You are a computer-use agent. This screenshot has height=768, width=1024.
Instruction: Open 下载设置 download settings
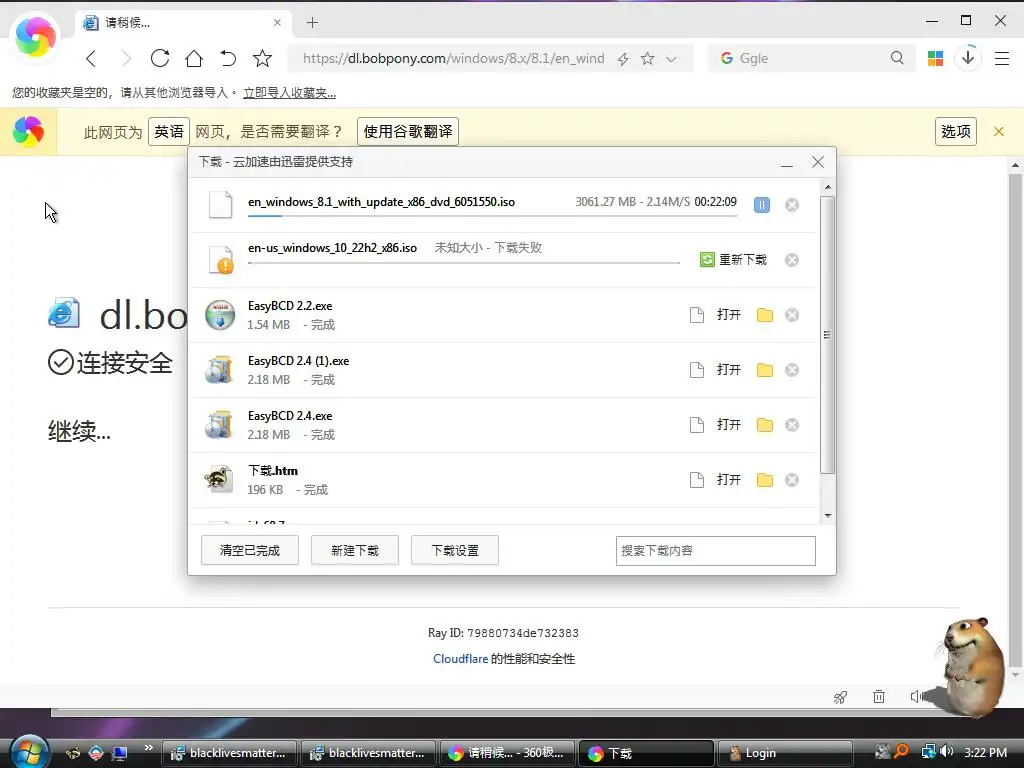[455, 550]
